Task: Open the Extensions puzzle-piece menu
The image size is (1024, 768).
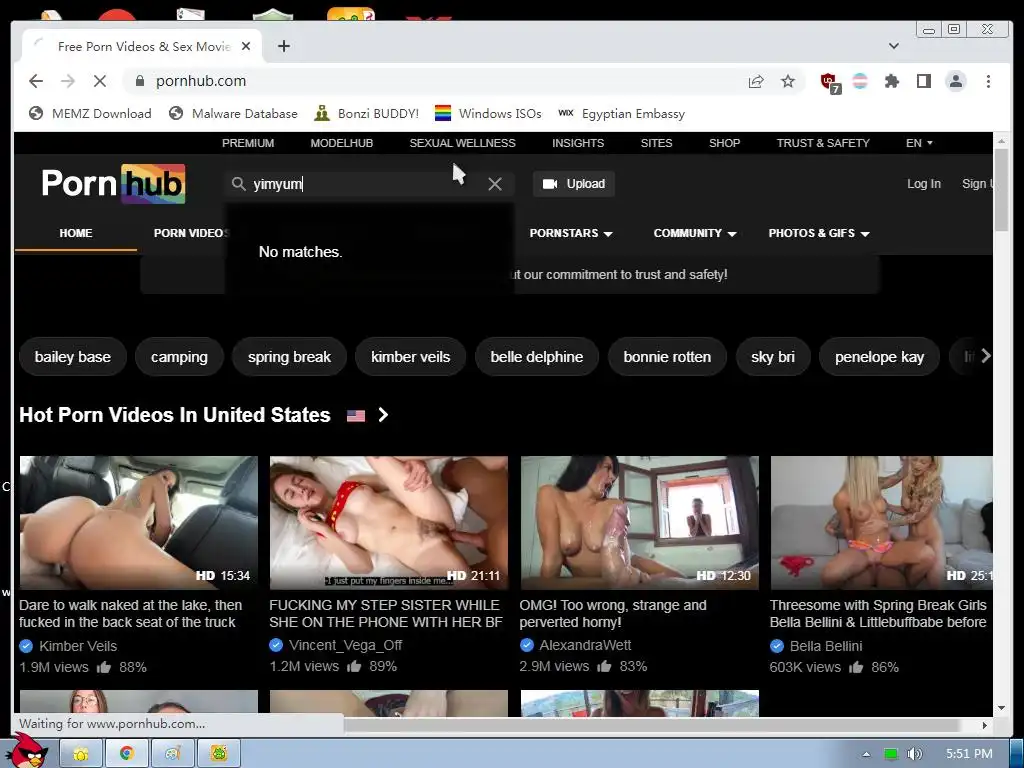Action: [x=891, y=81]
